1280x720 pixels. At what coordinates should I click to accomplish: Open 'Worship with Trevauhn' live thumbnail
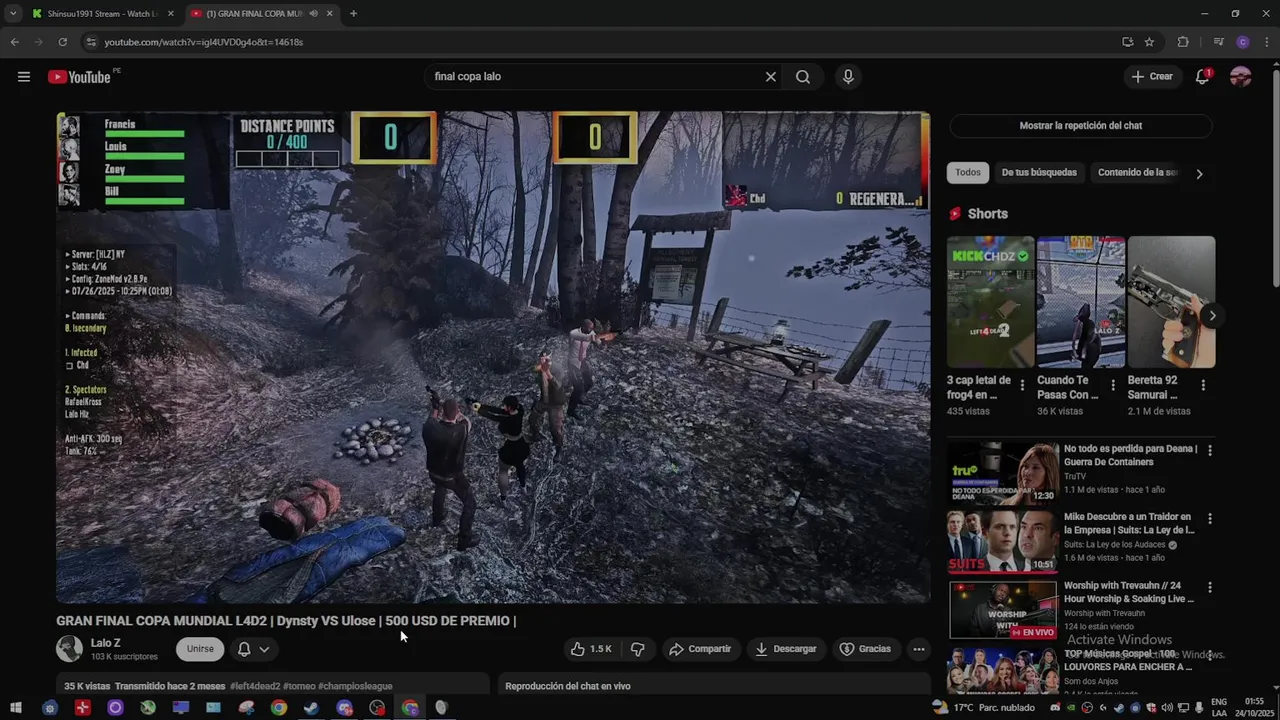[1003, 609]
